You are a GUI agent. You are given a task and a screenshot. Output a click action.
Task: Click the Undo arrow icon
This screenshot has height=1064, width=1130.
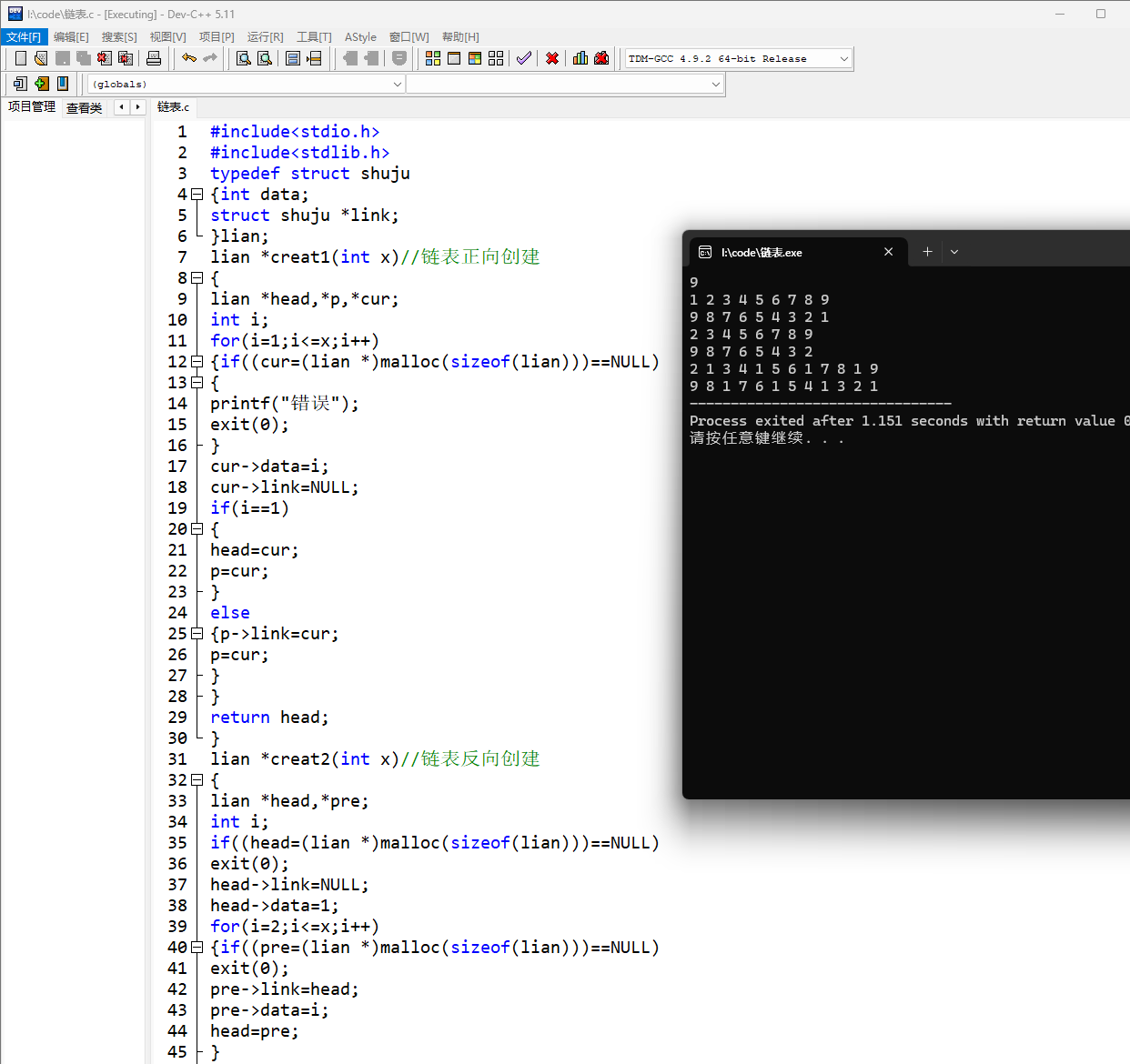click(189, 58)
